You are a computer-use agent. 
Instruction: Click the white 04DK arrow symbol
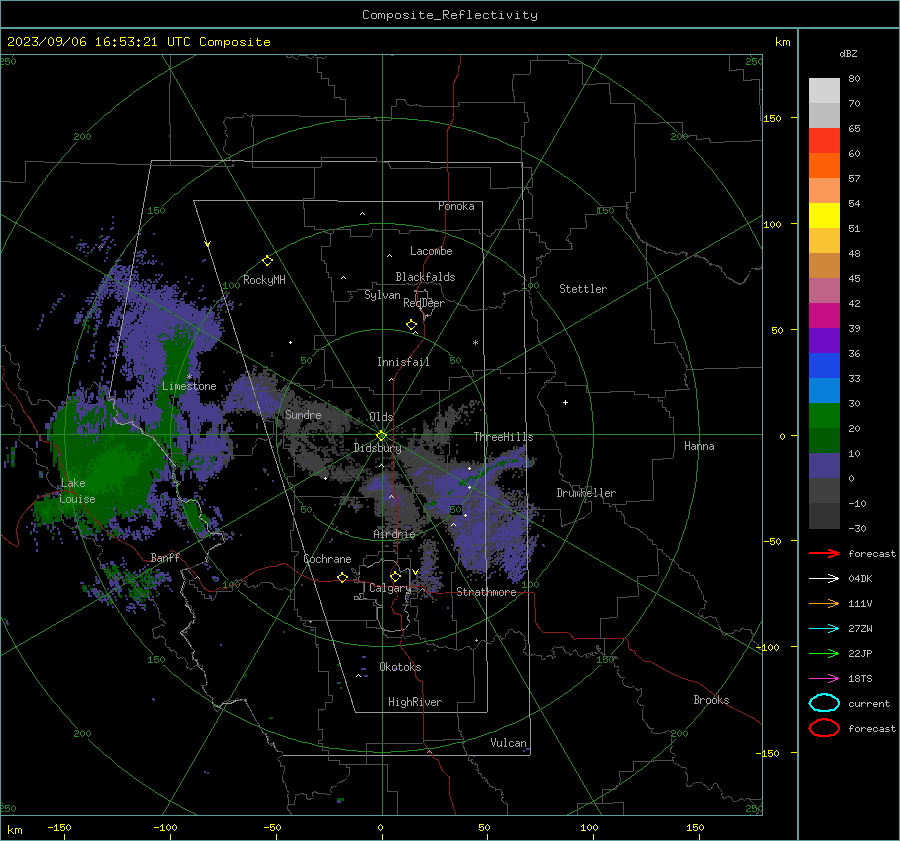(x=824, y=578)
